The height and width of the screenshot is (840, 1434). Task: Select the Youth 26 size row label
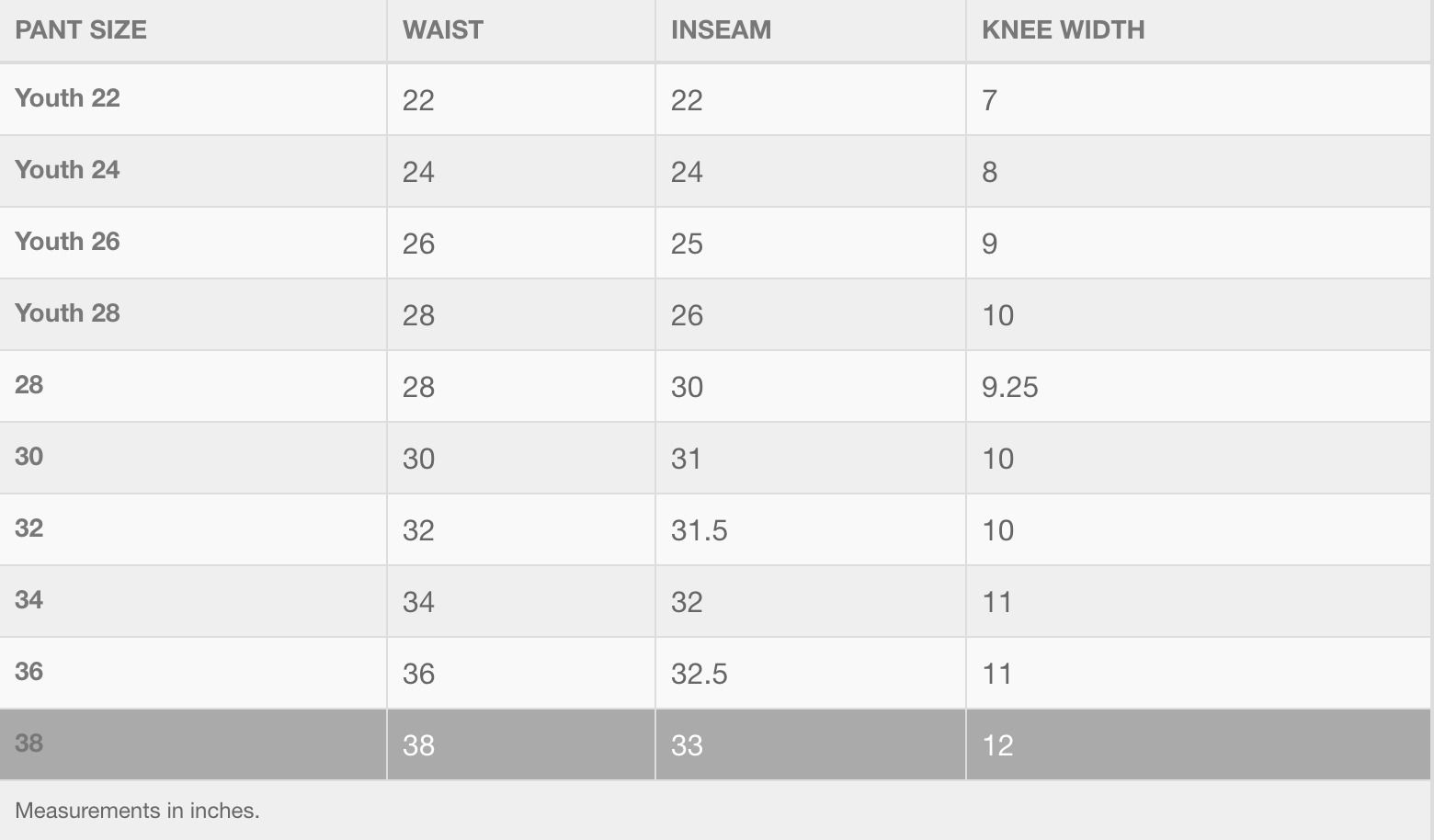coord(68,242)
